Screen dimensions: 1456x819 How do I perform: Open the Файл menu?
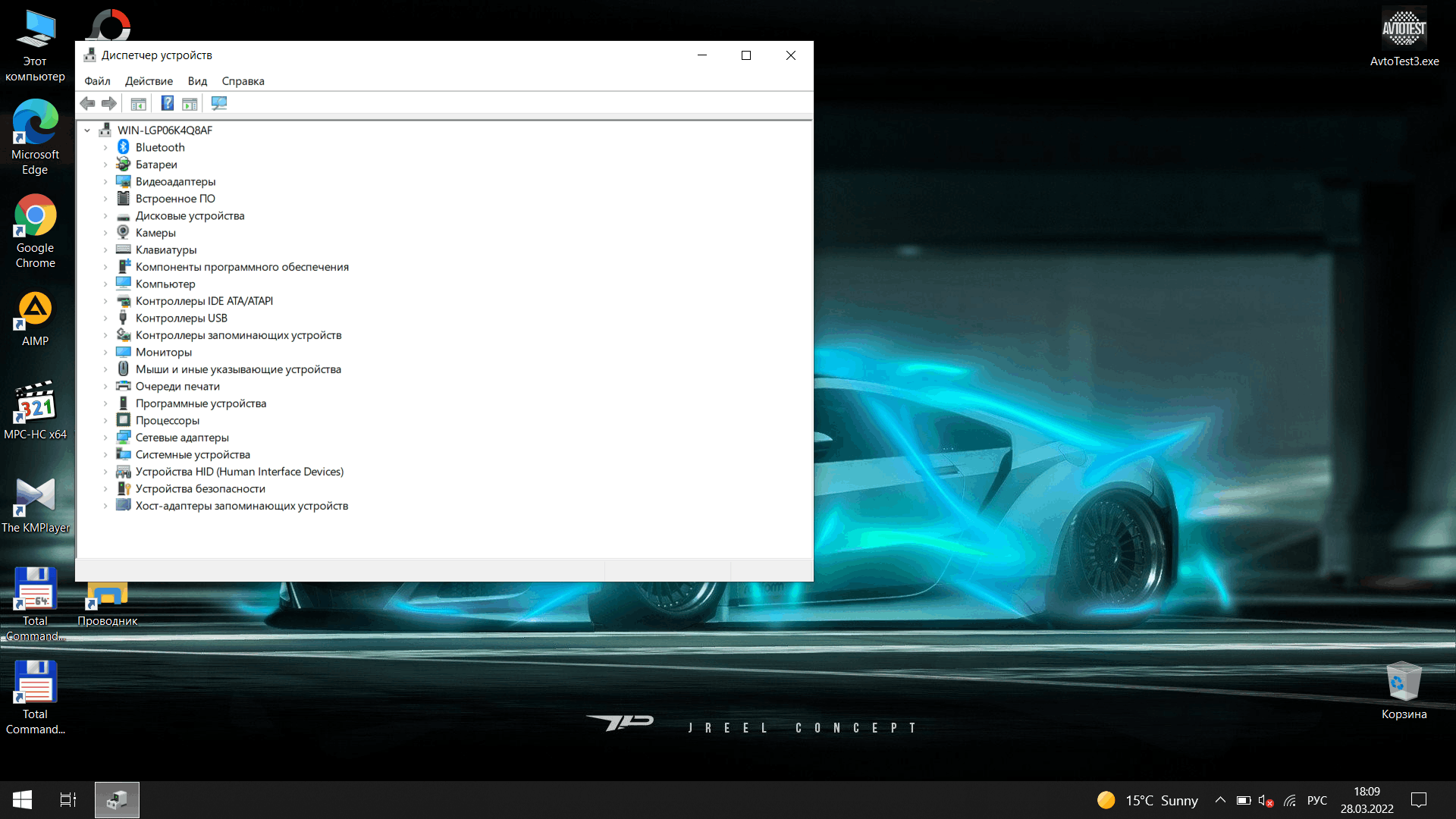coord(98,81)
